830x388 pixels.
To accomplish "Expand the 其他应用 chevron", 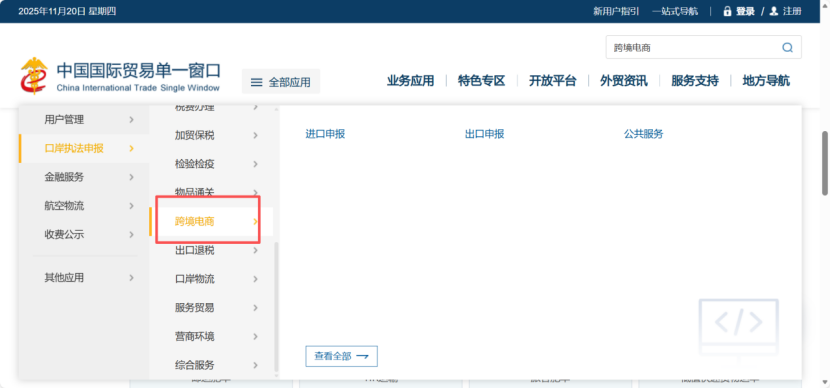I will (131, 277).
